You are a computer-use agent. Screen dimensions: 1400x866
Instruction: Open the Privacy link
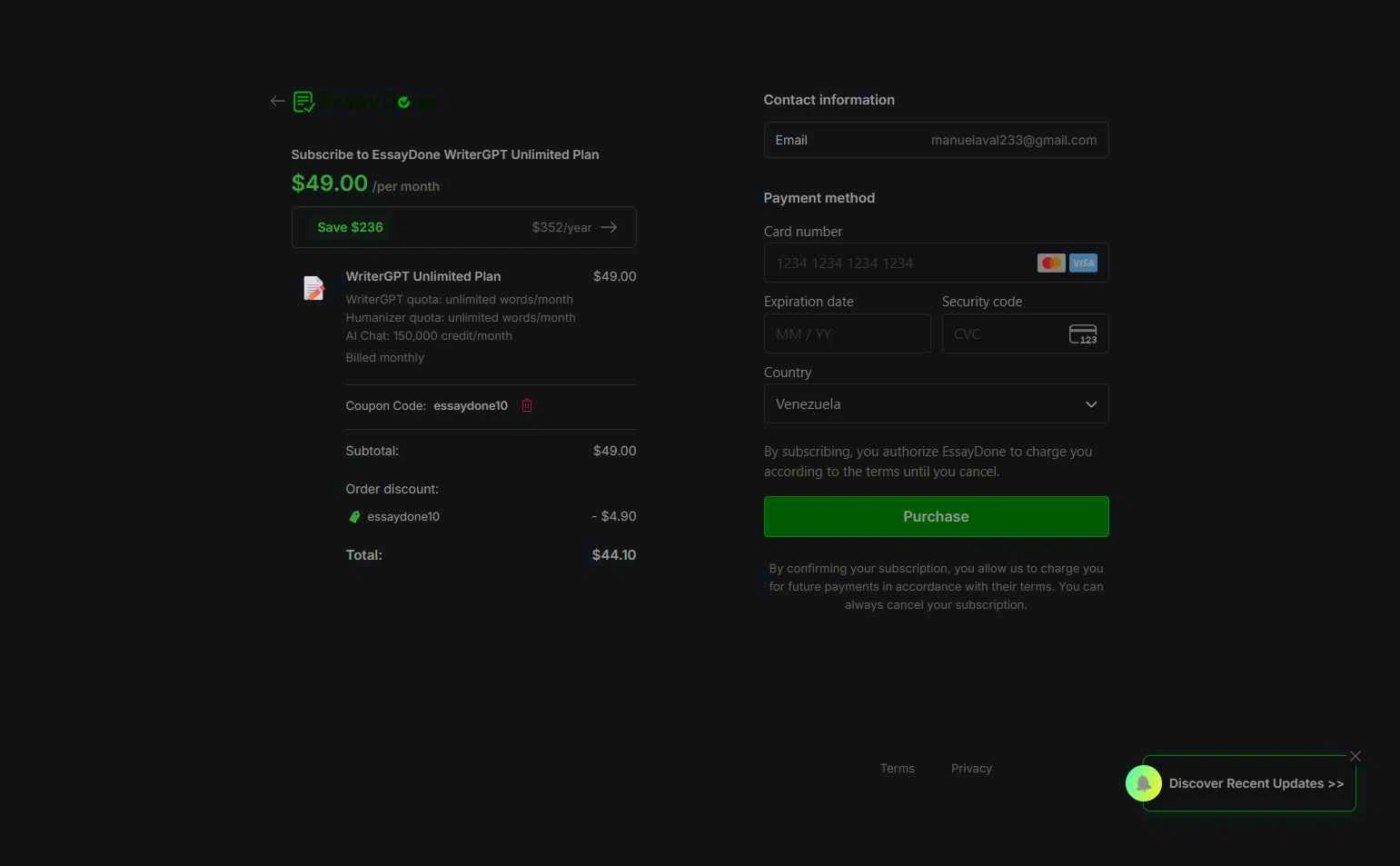[971, 769]
